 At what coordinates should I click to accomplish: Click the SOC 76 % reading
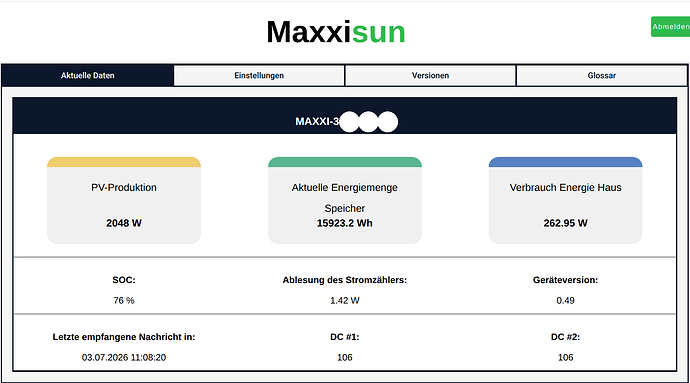(x=124, y=301)
